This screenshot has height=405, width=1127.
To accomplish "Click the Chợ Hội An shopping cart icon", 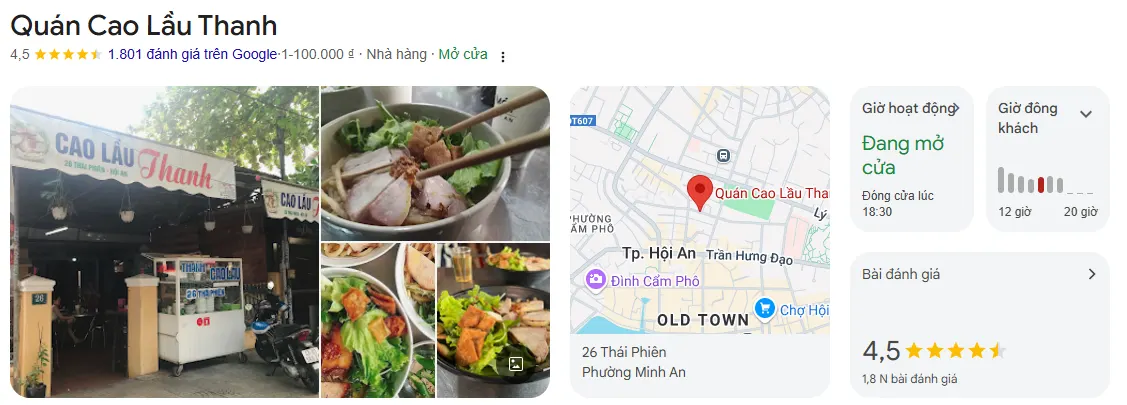I will tap(765, 309).
